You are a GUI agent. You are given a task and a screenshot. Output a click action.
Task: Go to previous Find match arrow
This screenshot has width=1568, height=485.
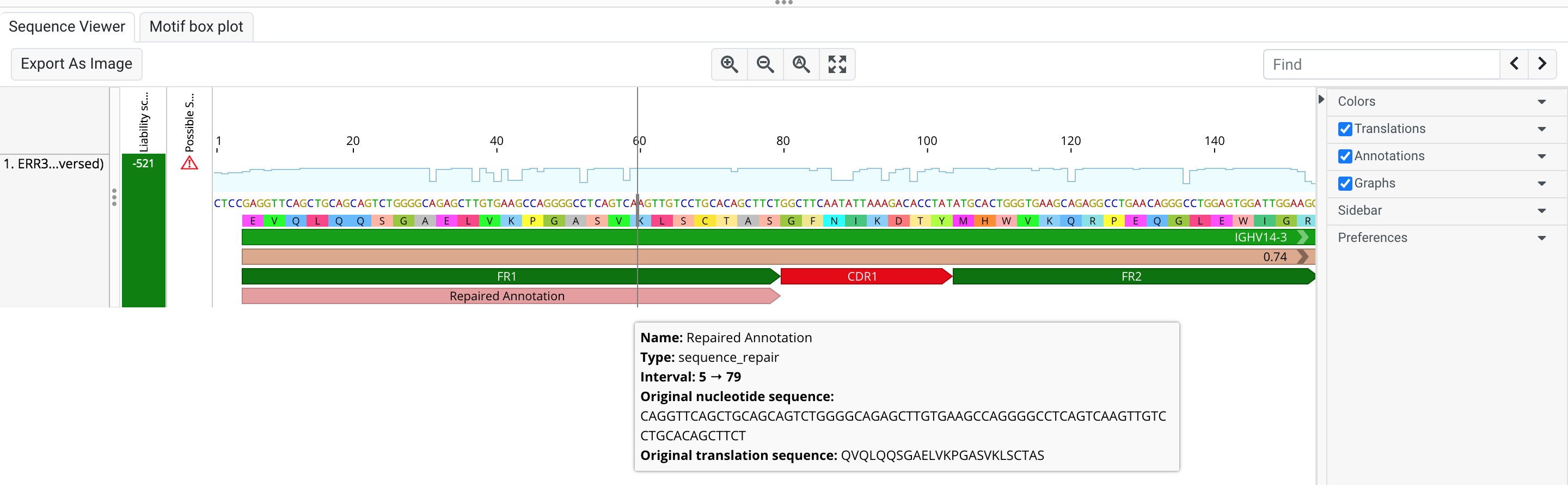tap(1515, 64)
